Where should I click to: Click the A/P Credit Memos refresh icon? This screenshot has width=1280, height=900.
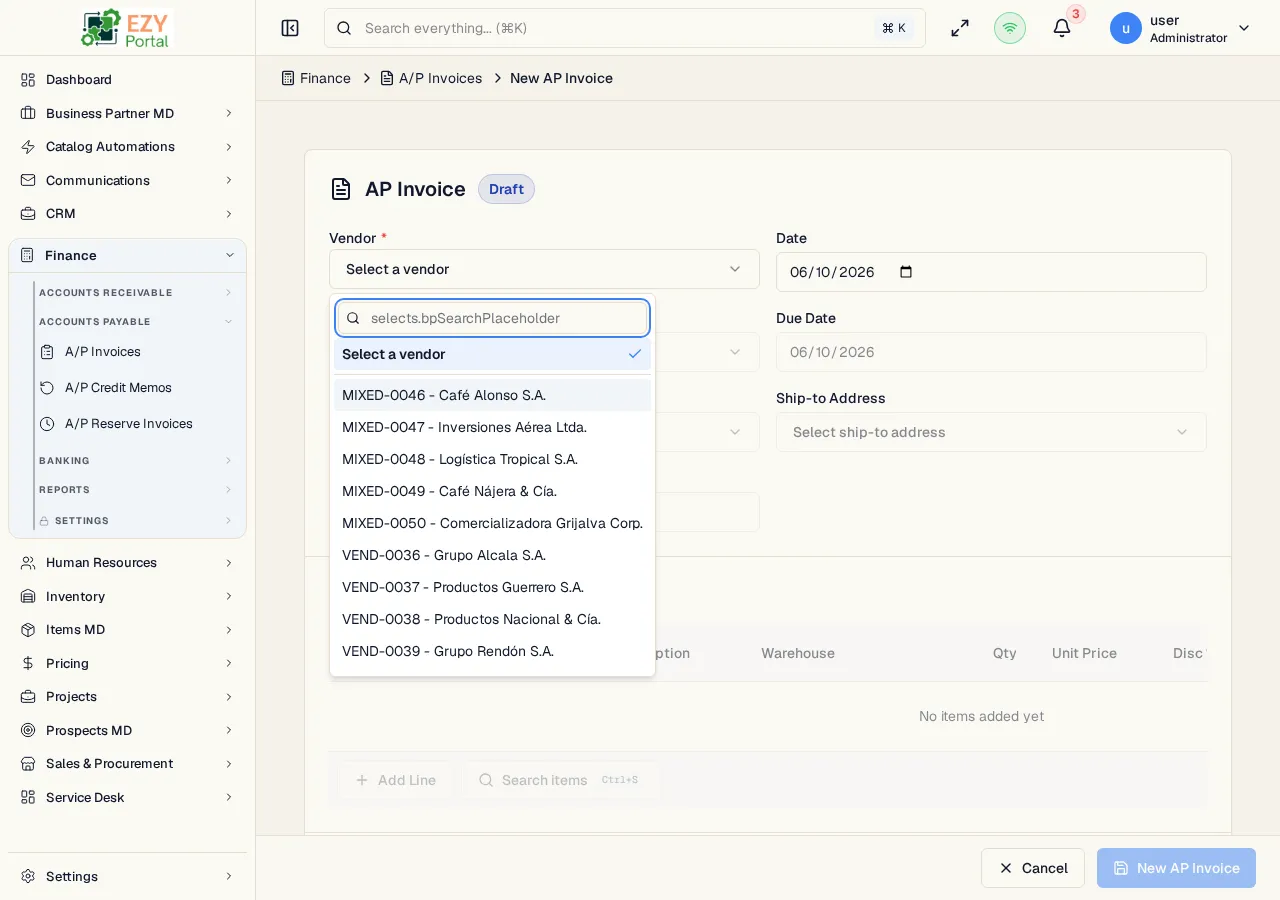tap(47, 388)
